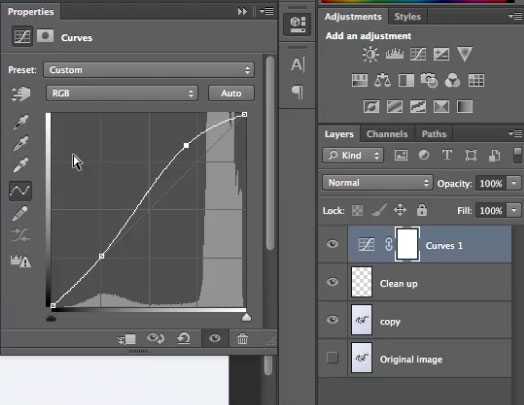The width and height of the screenshot is (524, 405).
Task: Reset curves to adjustment defaults
Action: [x=184, y=339]
